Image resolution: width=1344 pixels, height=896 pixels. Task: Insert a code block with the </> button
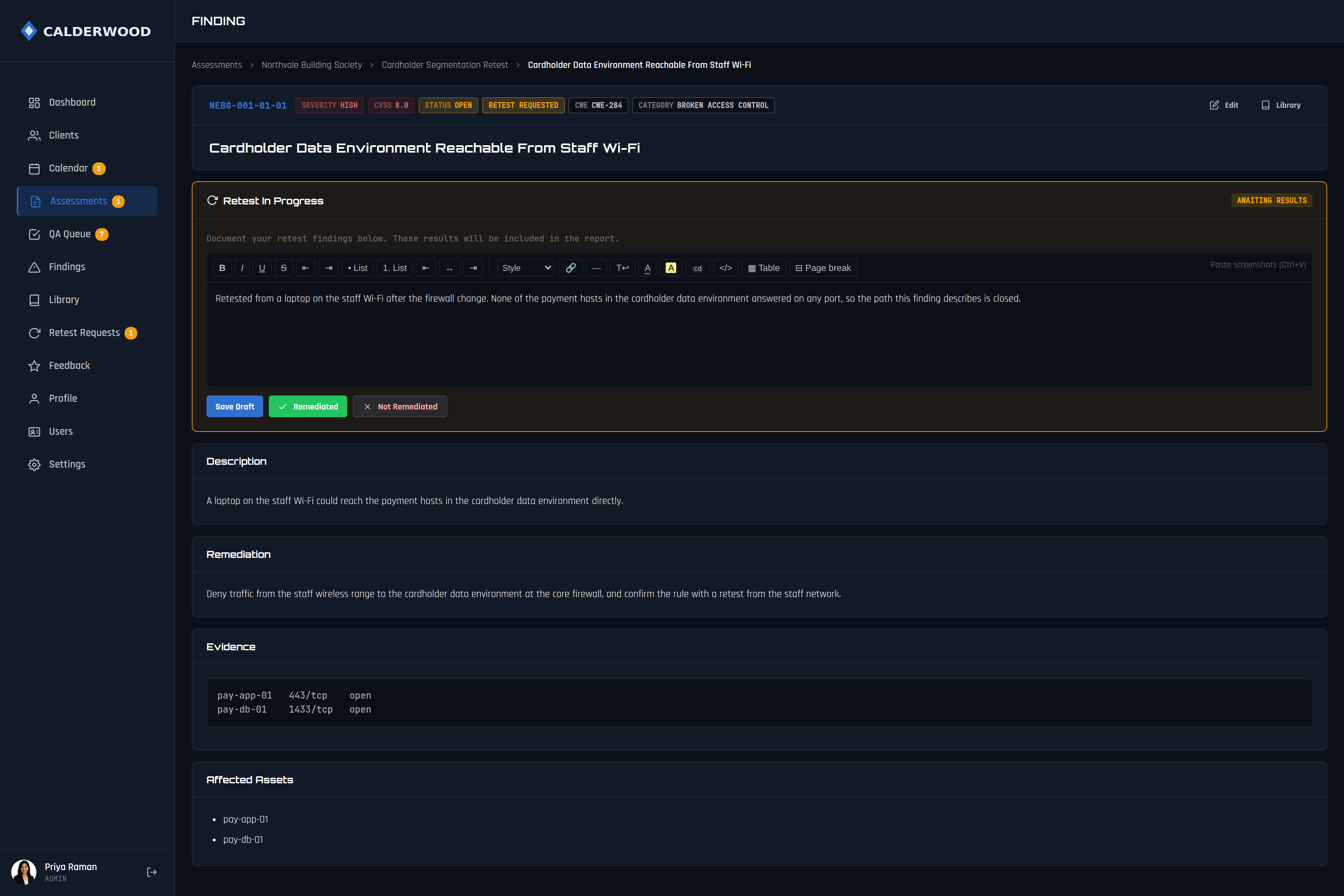point(726,268)
